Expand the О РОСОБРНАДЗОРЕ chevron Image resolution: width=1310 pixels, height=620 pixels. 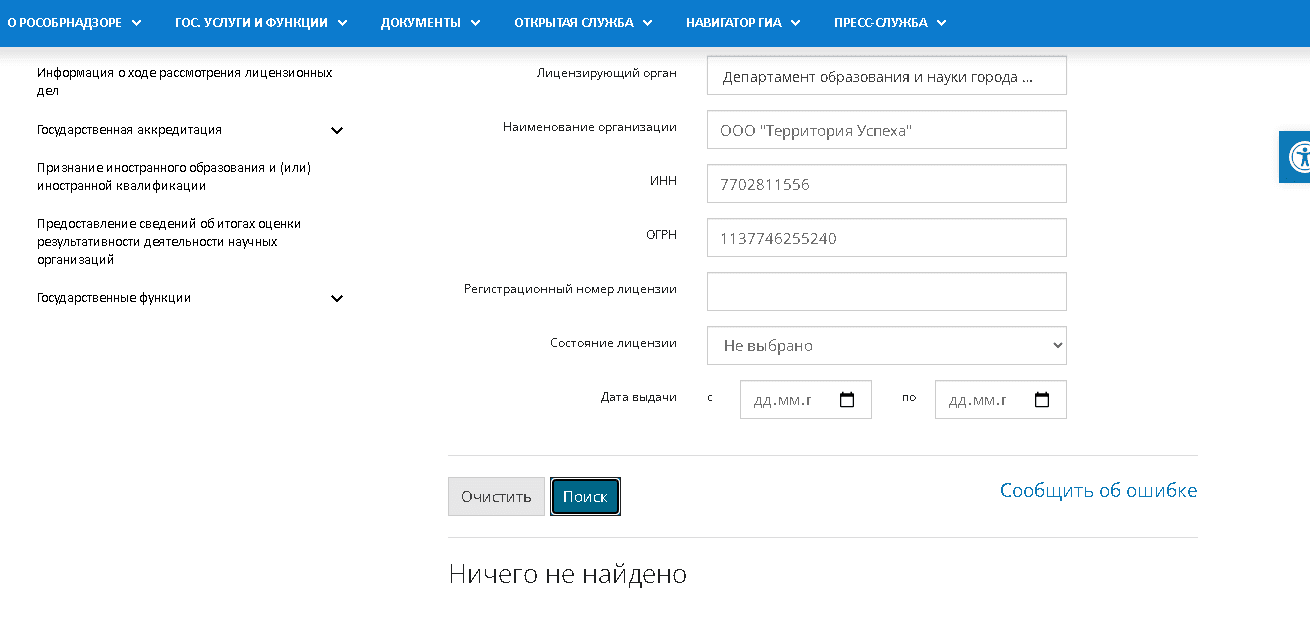click(x=137, y=22)
